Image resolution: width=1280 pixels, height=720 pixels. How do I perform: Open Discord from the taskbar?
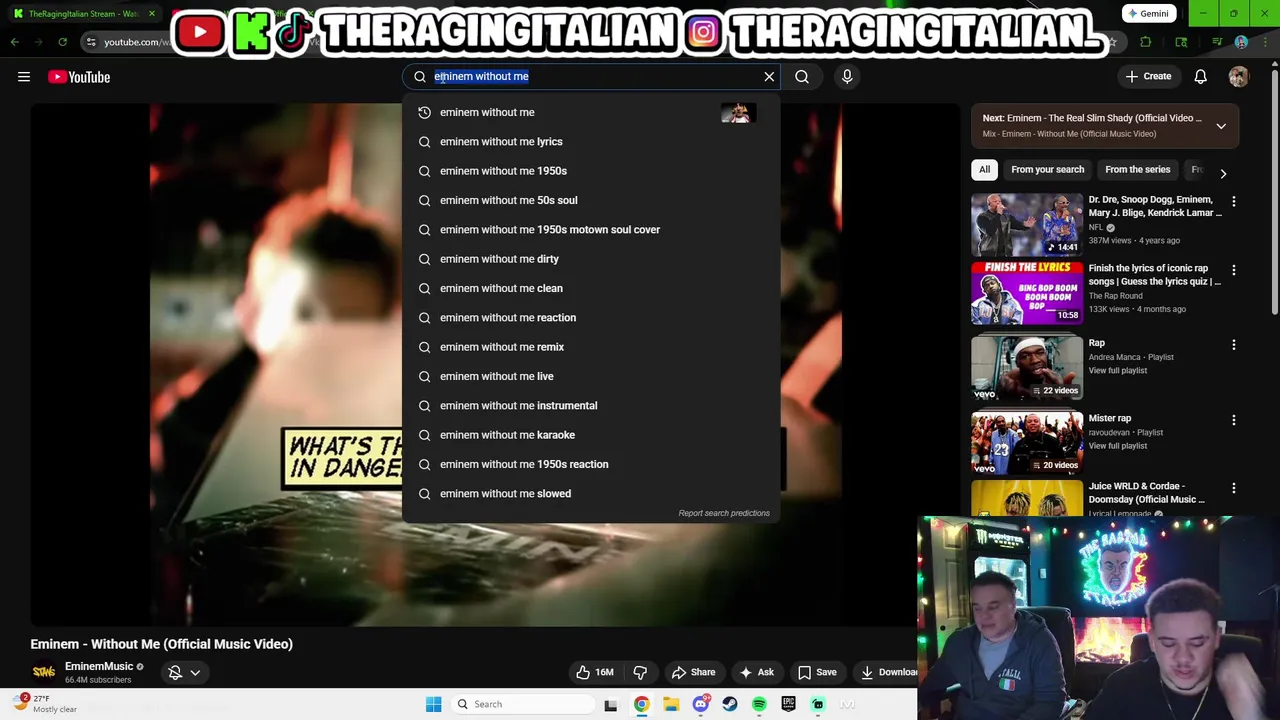(700, 704)
